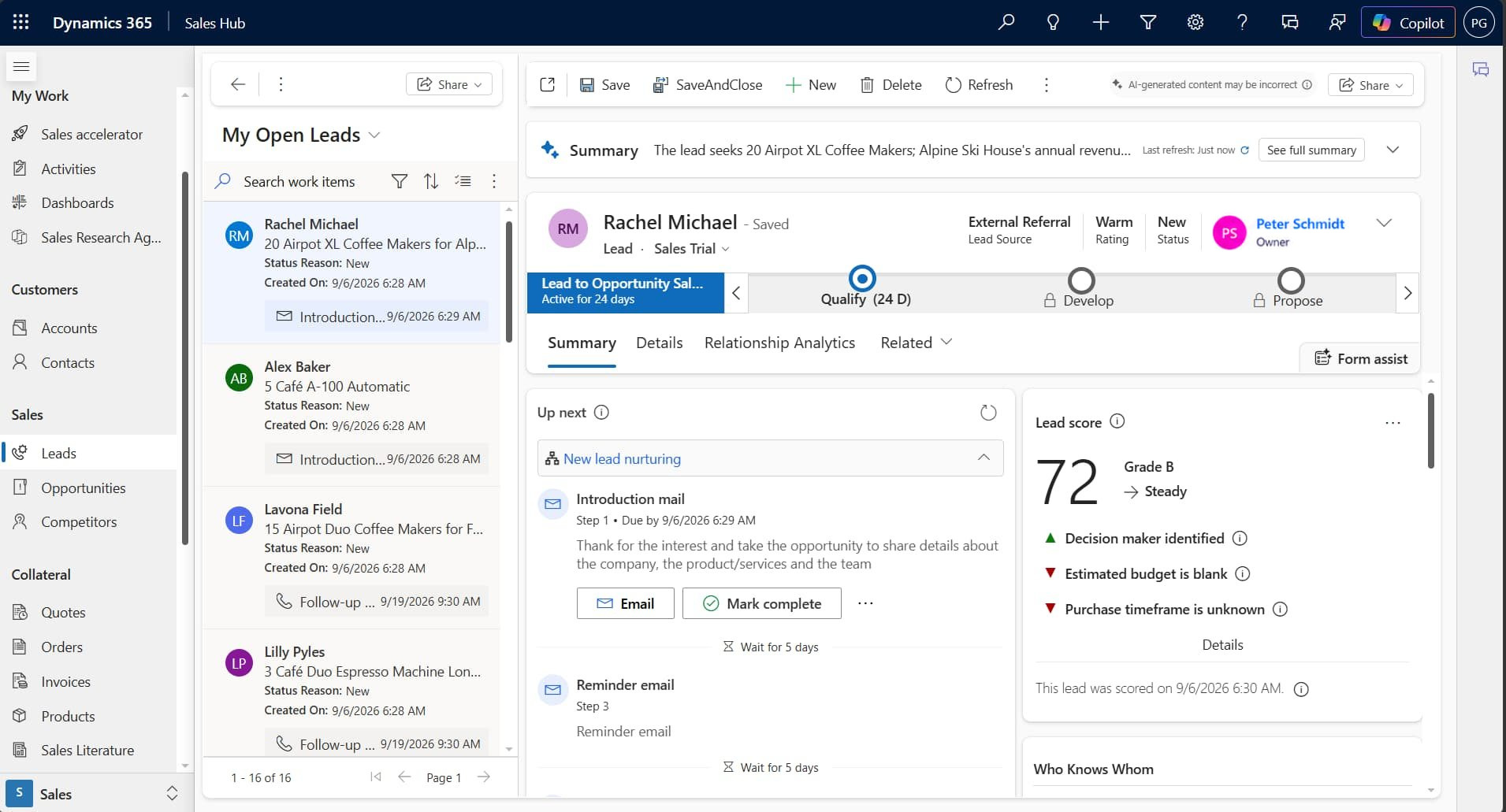Click the Save button
1506x812 pixels.
(605, 84)
